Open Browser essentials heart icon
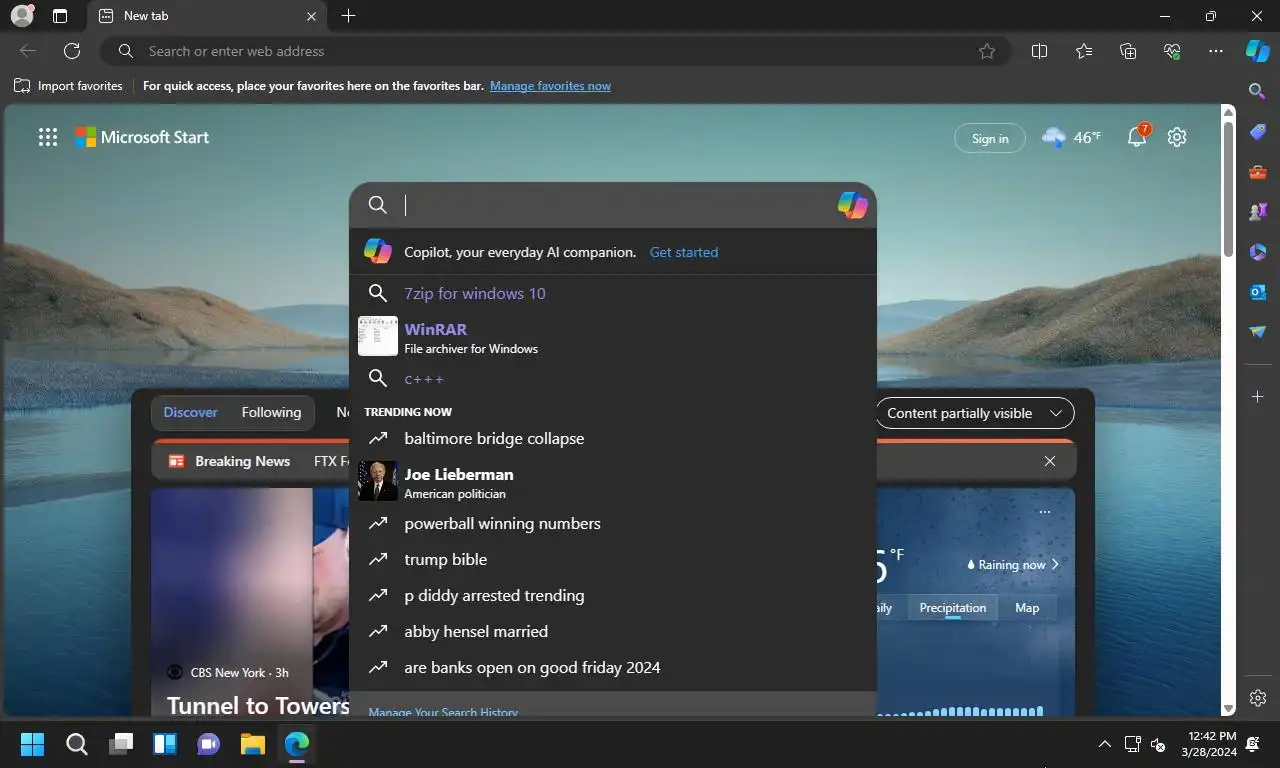This screenshot has width=1280, height=768. coord(1172,51)
